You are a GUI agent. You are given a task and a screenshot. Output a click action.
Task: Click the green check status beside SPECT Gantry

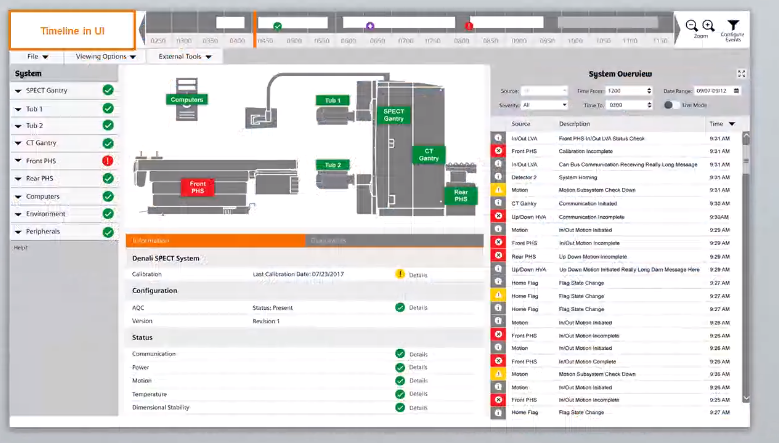coord(108,90)
